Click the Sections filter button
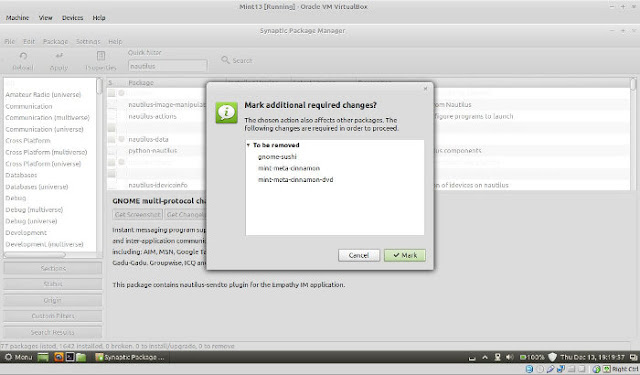Viewport: 640px width, 375px height. point(53,268)
